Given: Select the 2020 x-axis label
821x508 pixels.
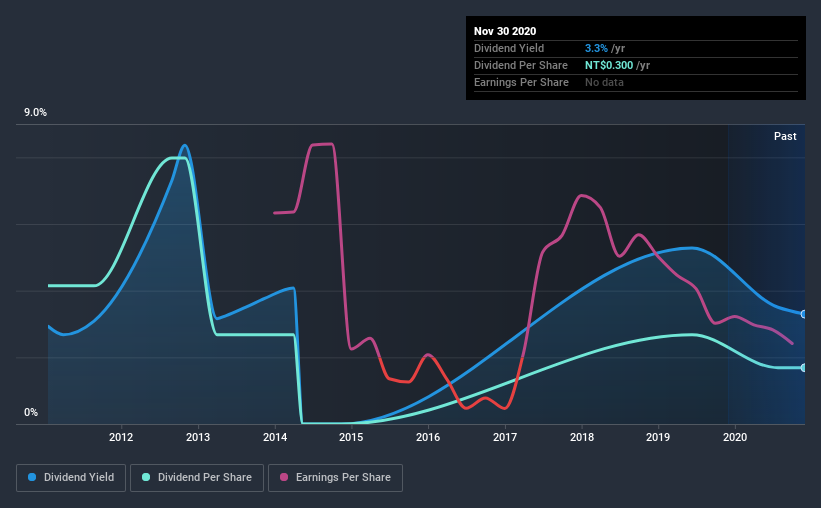Looking at the screenshot, I should pyautogui.click(x=735, y=437).
